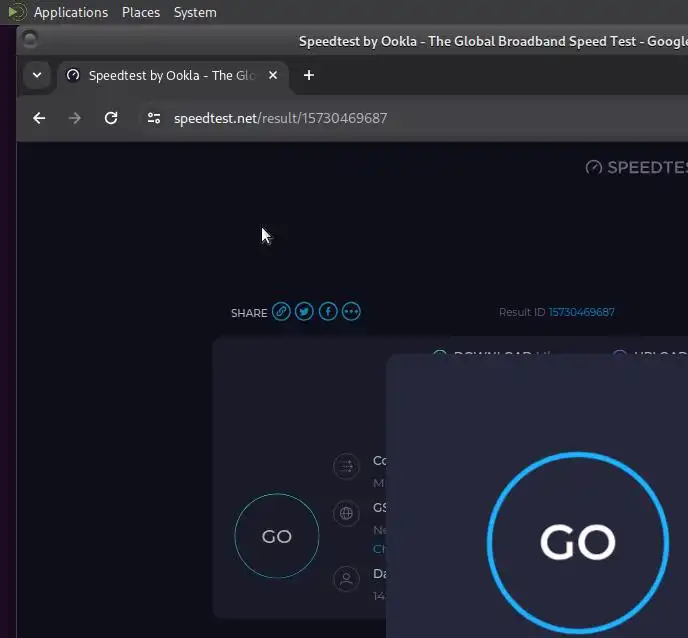Open the Places menu

pyautogui.click(x=141, y=12)
